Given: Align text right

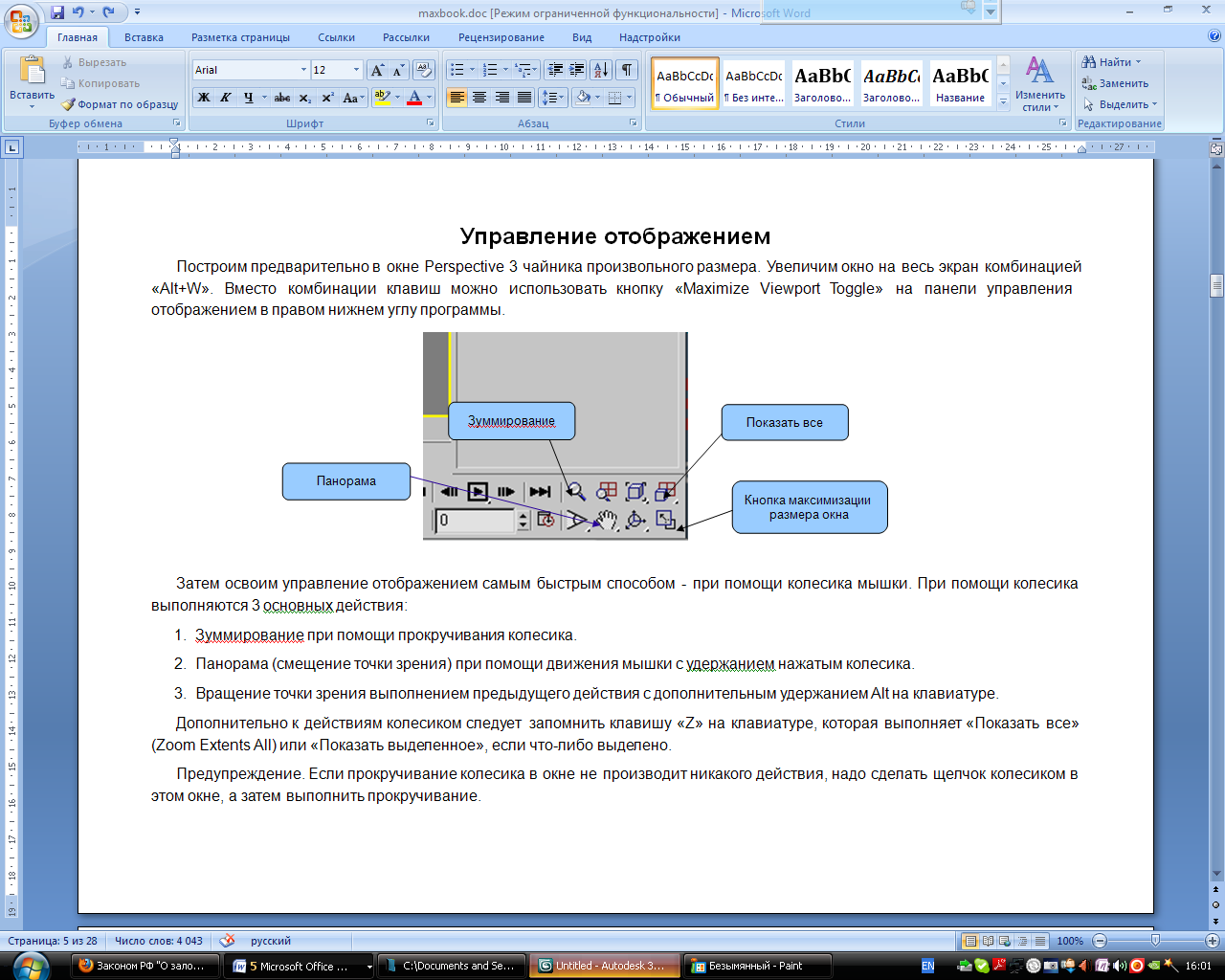Looking at the screenshot, I should coord(502,98).
